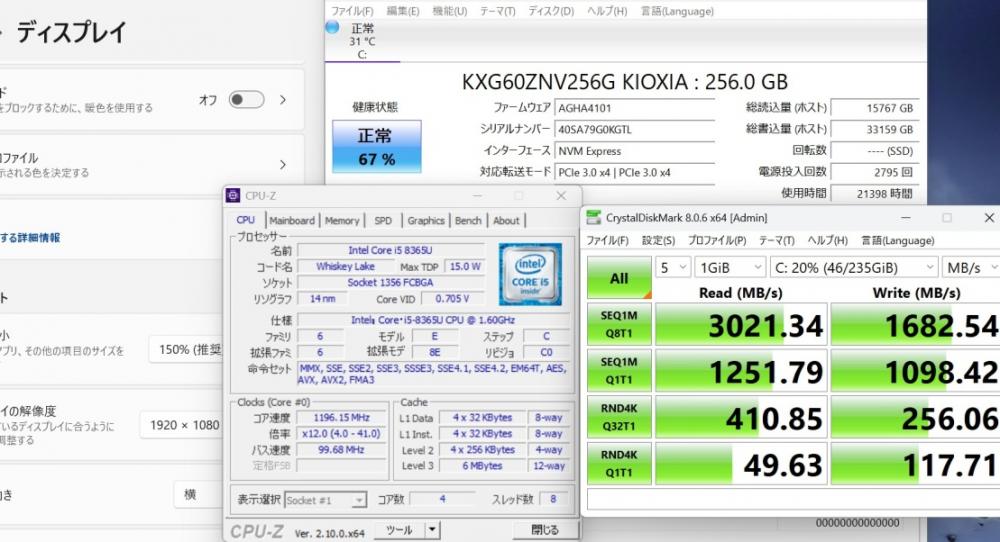Click the All benchmark button in CrystalDiskMark
The image size is (1000, 542).
tap(619, 277)
